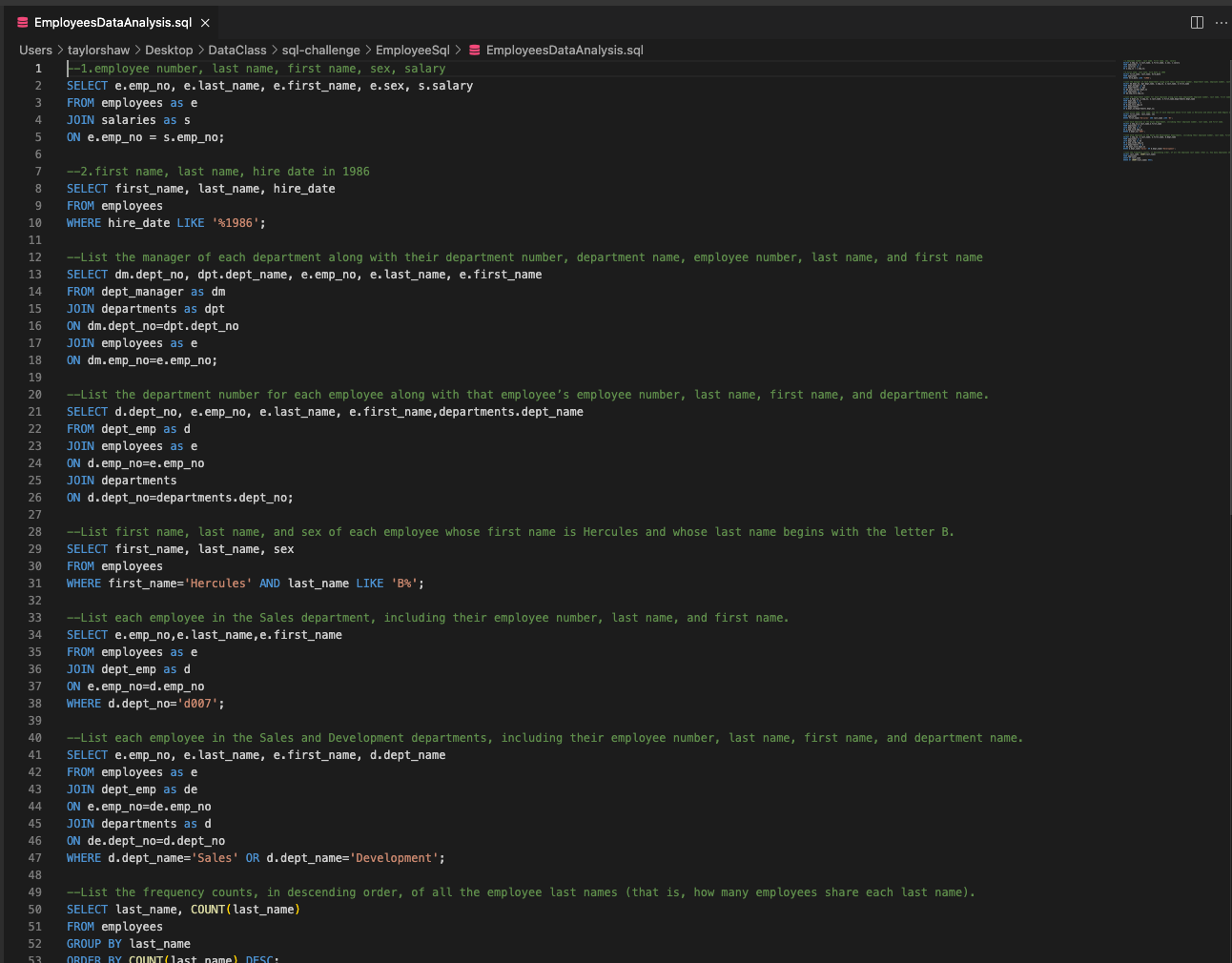Click the More Actions ellipsis icon
This screenshot has width=1232, height=963.
pos(1222,22)
